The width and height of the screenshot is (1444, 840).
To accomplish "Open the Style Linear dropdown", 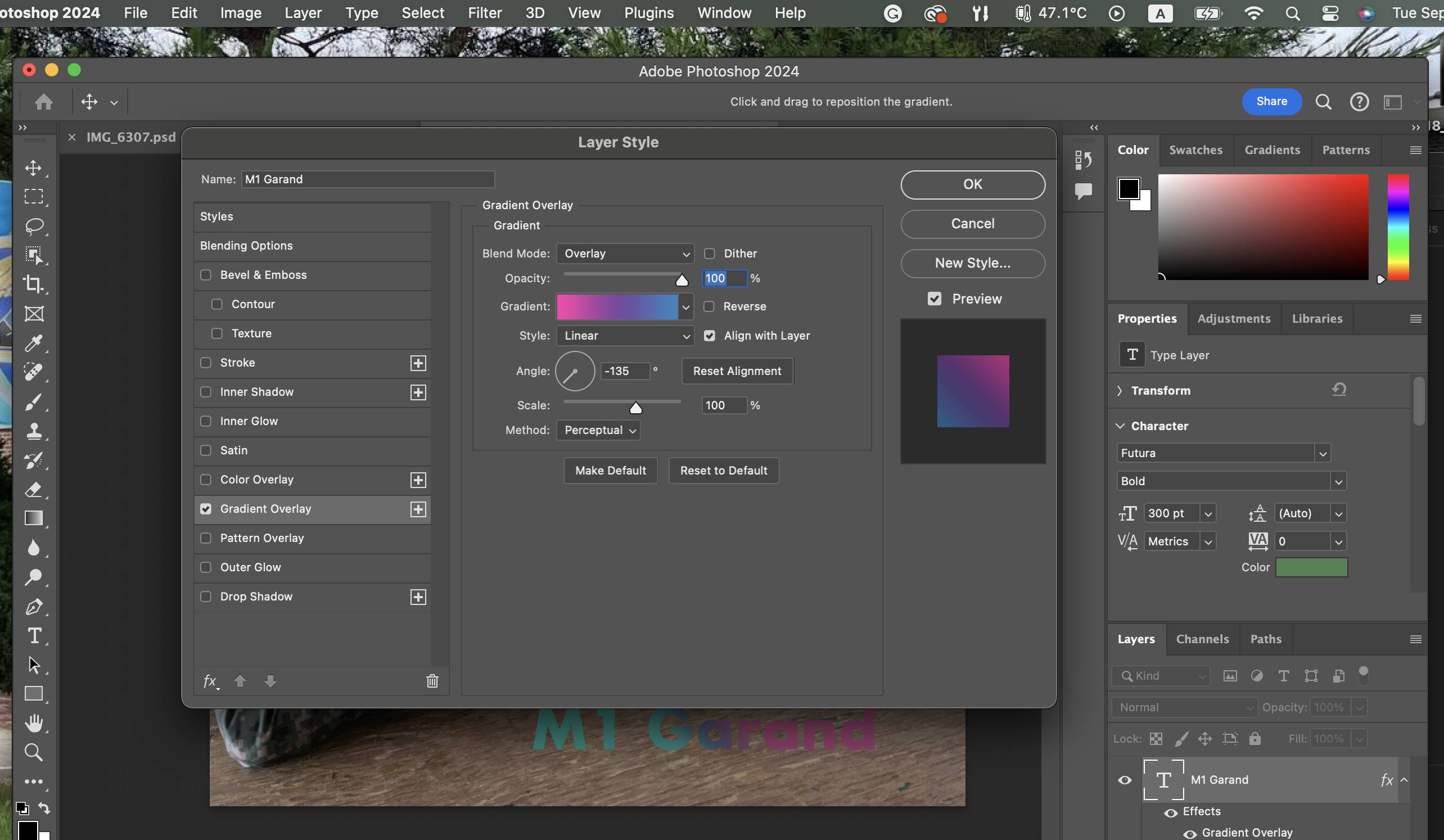I will [x=625, y=336].
